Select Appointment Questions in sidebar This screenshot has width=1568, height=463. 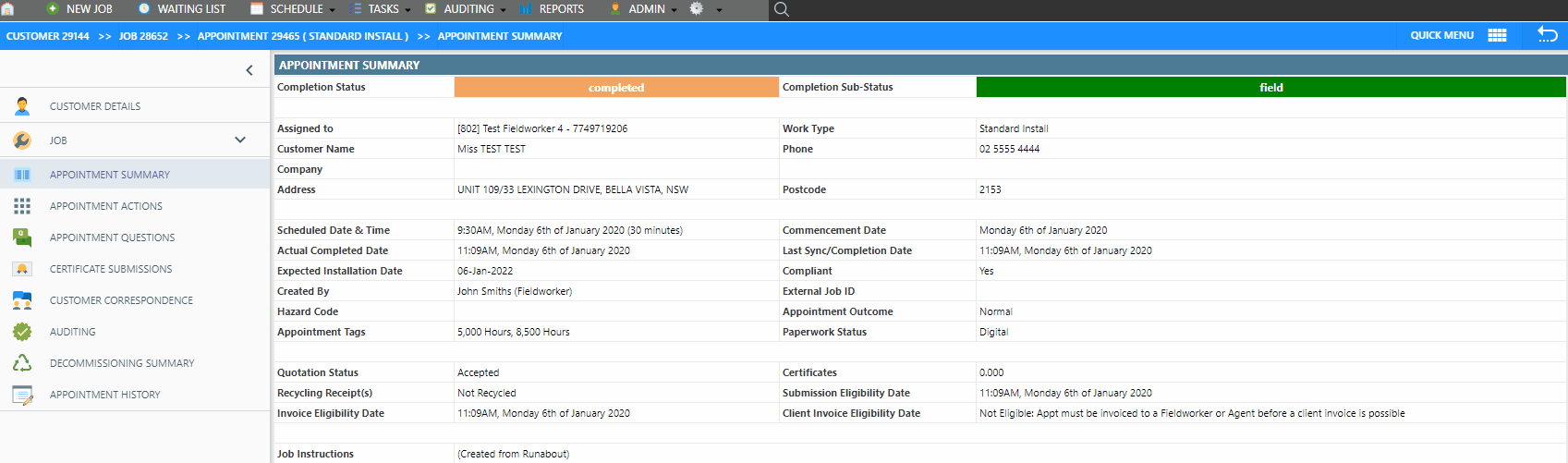(112, 238)
